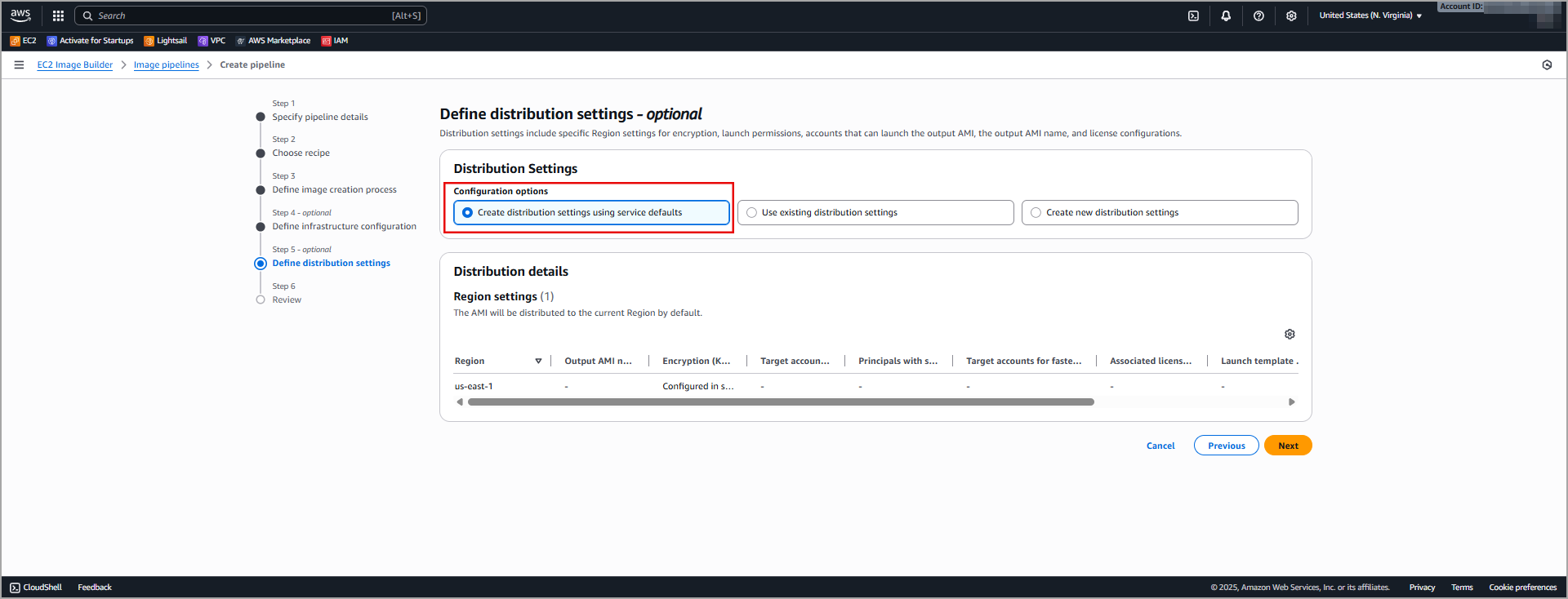Launch CloudShell from the top bar icon
The image size is (1568, 599).
click(x=1193, y=16)
